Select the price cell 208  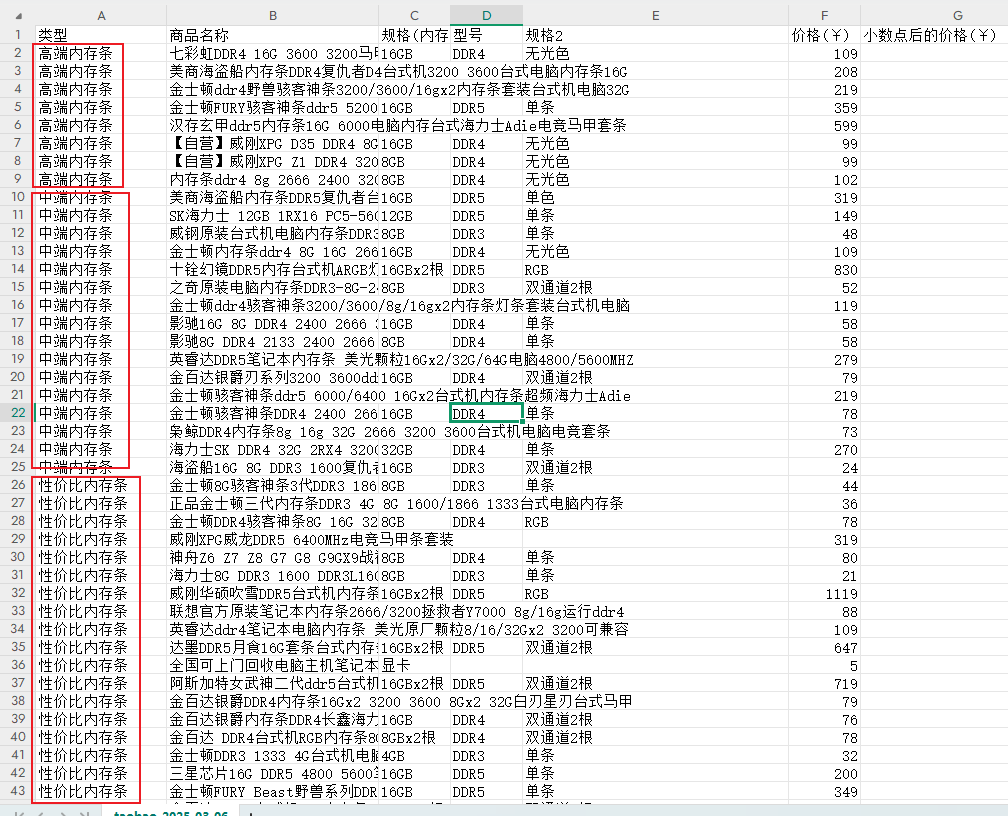pyautogui.click(x=824, y=71)
